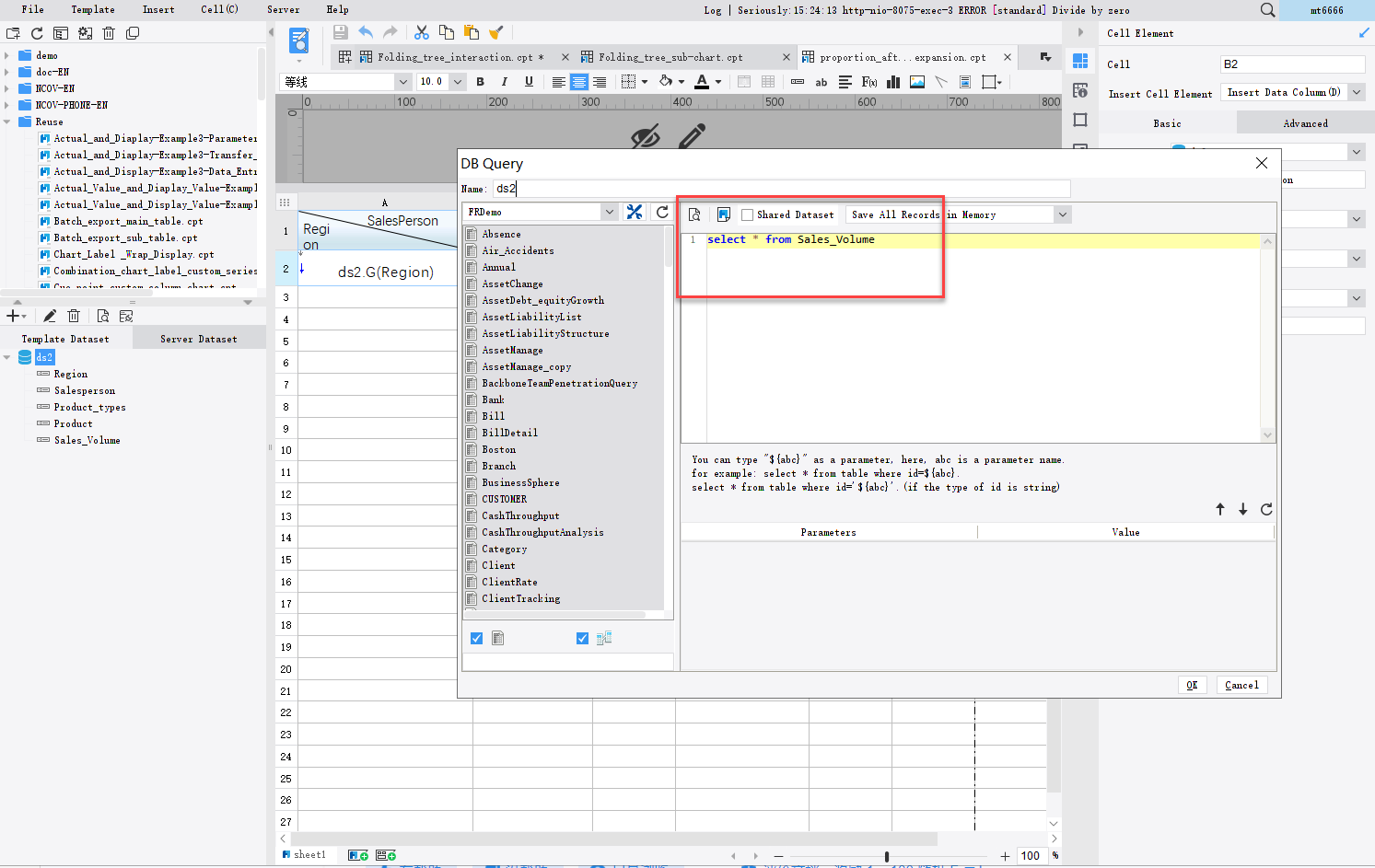Click the zoom slider handle
The width and height of the screenshot is (1375, 868).
click(887, 856)
